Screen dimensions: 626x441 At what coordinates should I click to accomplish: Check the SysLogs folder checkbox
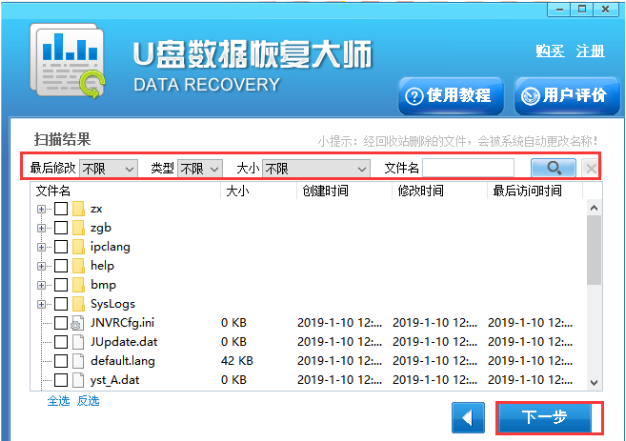pos(61,304)
